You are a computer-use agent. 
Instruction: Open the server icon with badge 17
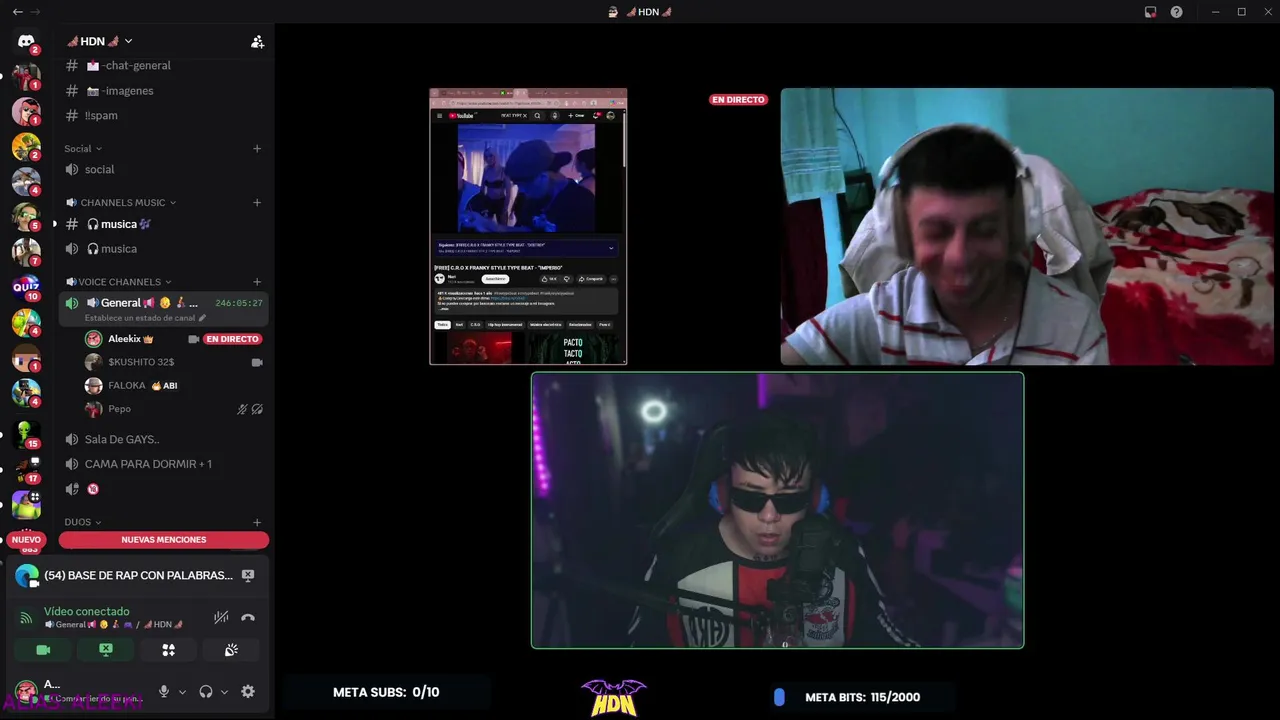26,468
